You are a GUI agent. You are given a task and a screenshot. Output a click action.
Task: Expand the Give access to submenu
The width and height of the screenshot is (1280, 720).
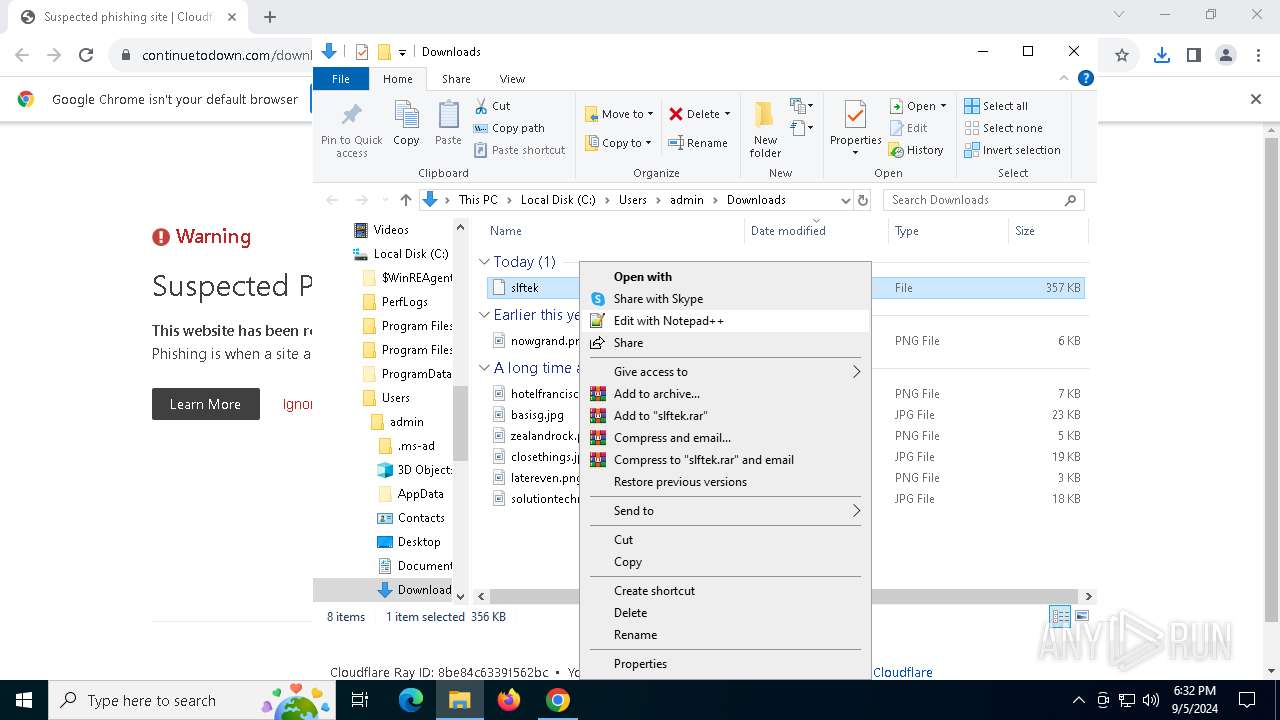pos(725,372)
